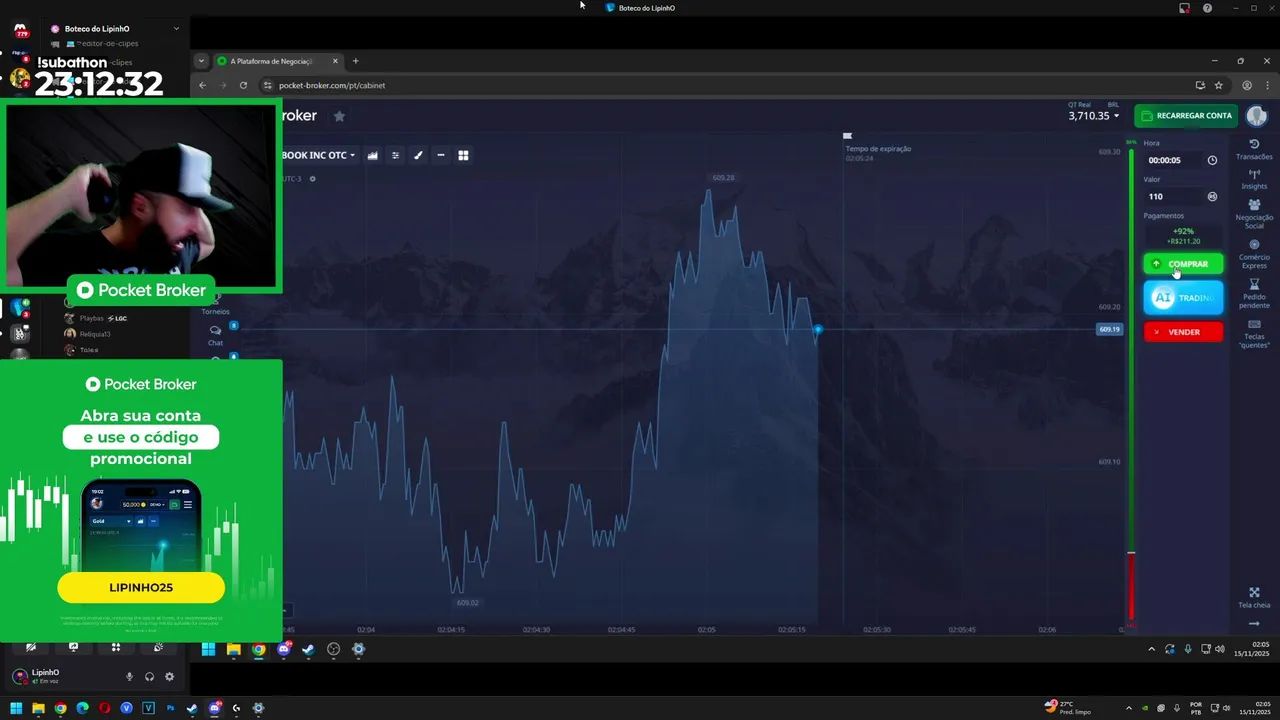The width and height of the screenshot is (1280, 720).
Task: Open the browser profile icon
Action: pyautogui.click(x=1247, y=85)
